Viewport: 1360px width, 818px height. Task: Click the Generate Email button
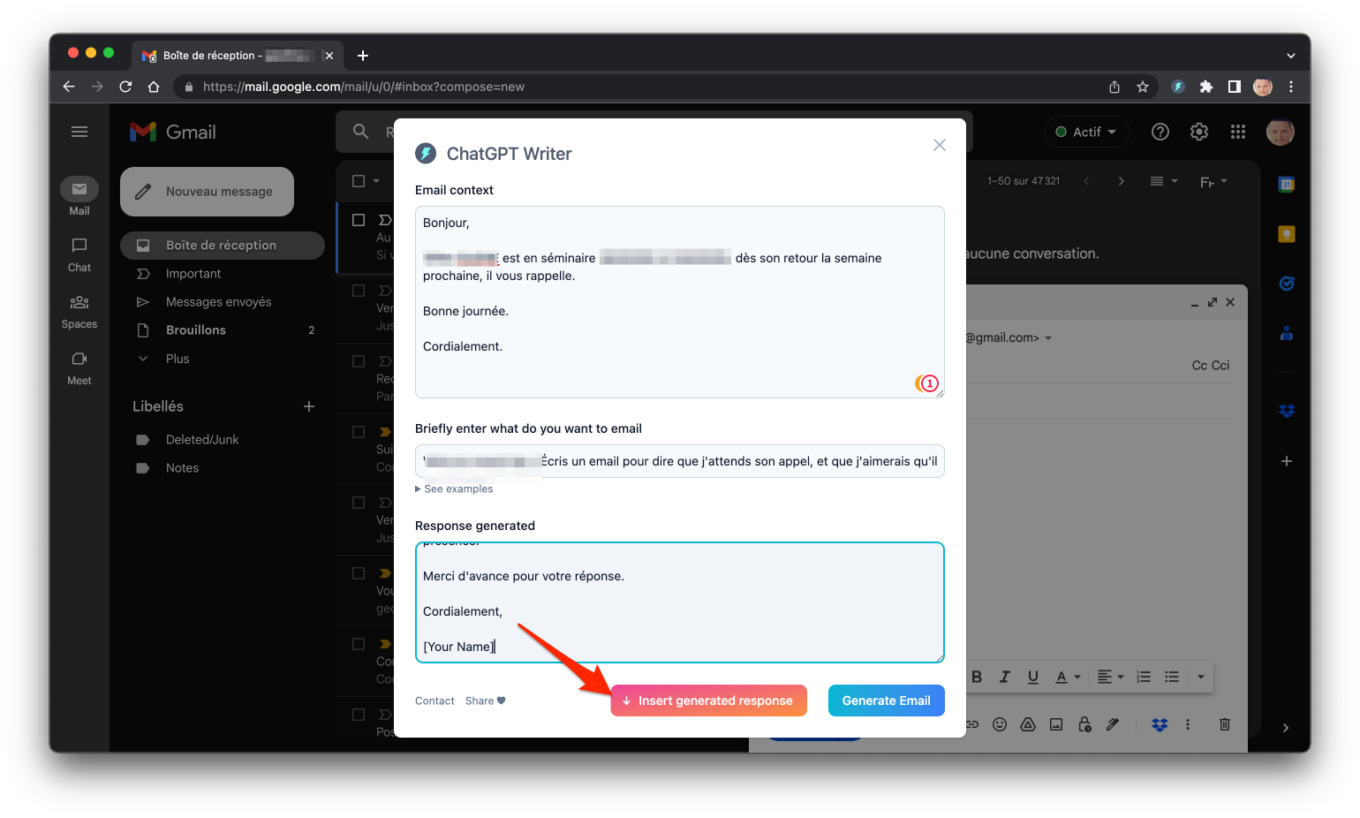click(886, 700)
